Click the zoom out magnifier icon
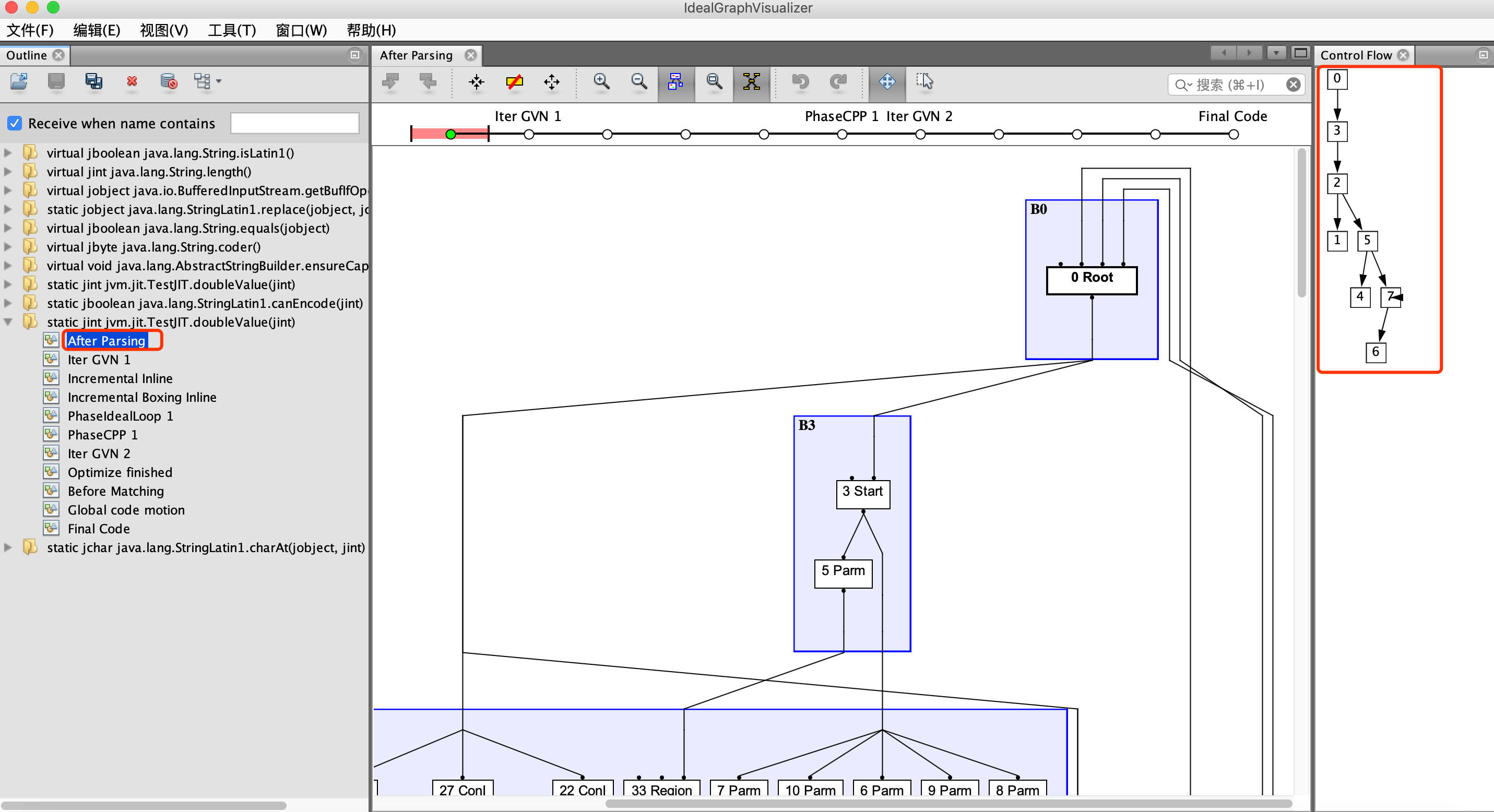This screenshot has height=812, width=1494. pyautogui.click(x=638, y=82)
